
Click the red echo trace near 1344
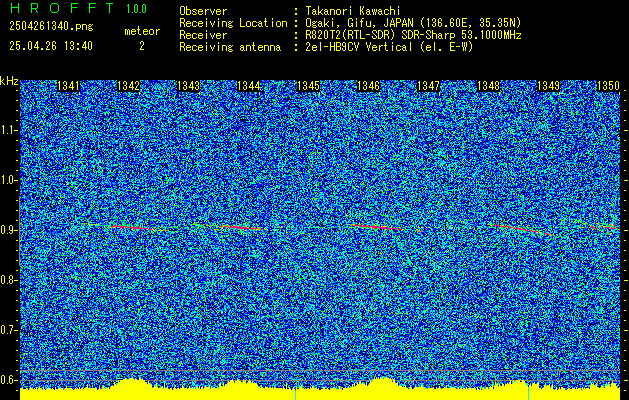[240, 228]
